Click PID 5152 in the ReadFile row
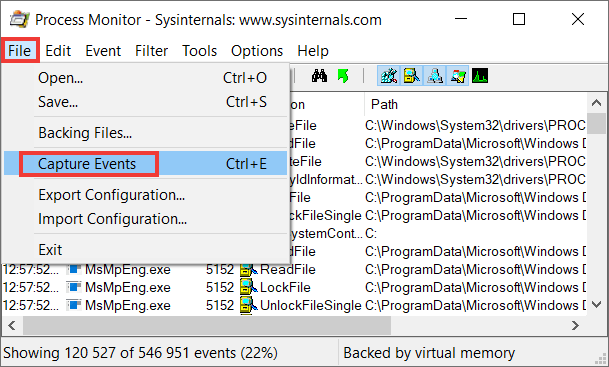This screenshot has height=367, width=609. tap(220, 269)
